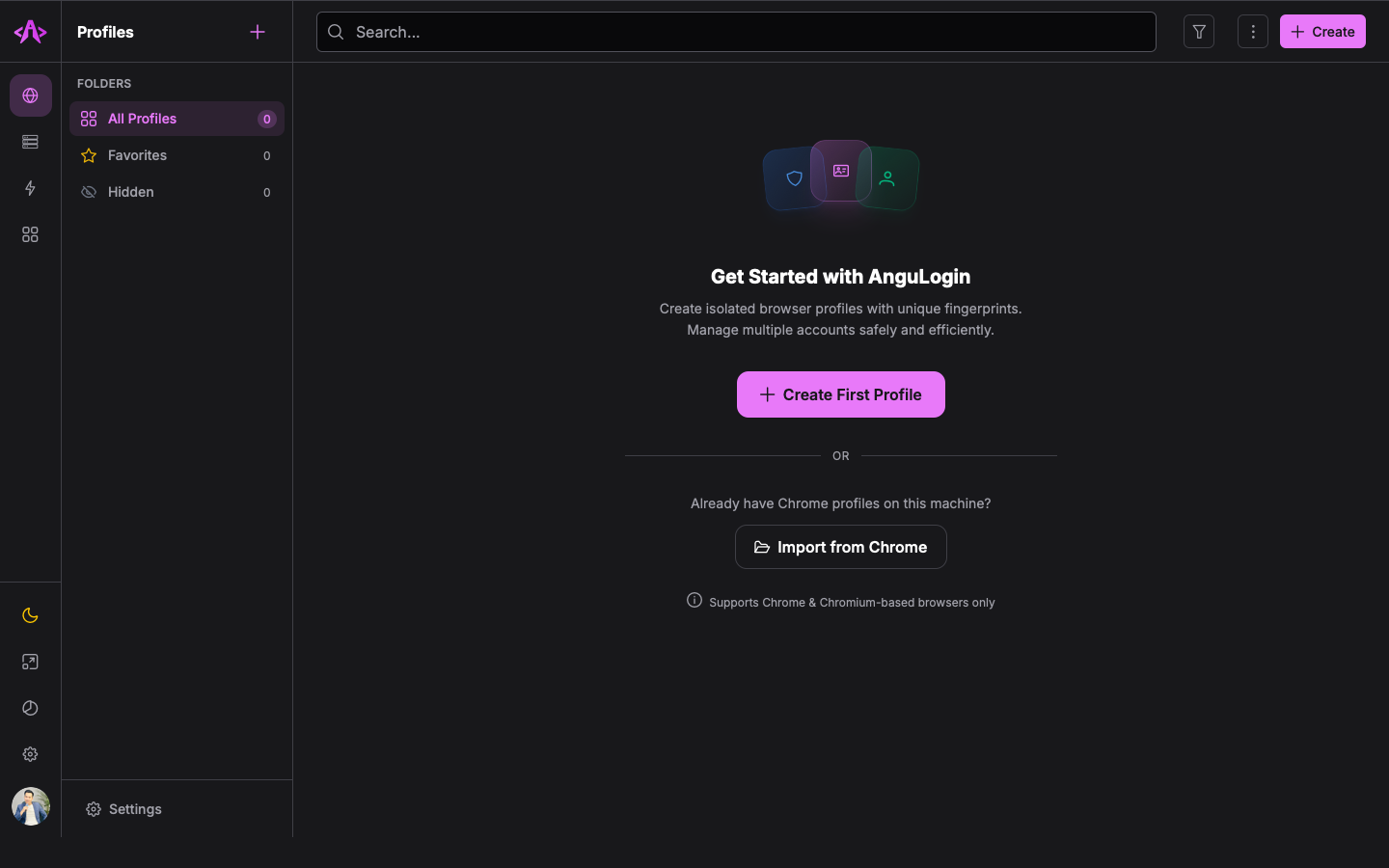Click the Import from Chrome button
Image resolution: width=1389 pixels, height=868 pixels.
840,547
